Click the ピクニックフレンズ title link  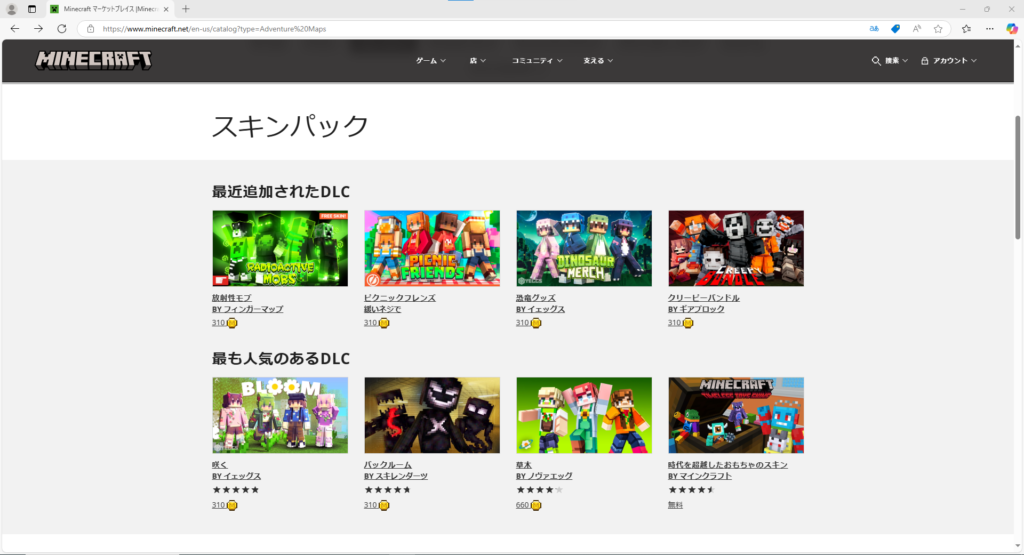399,298
